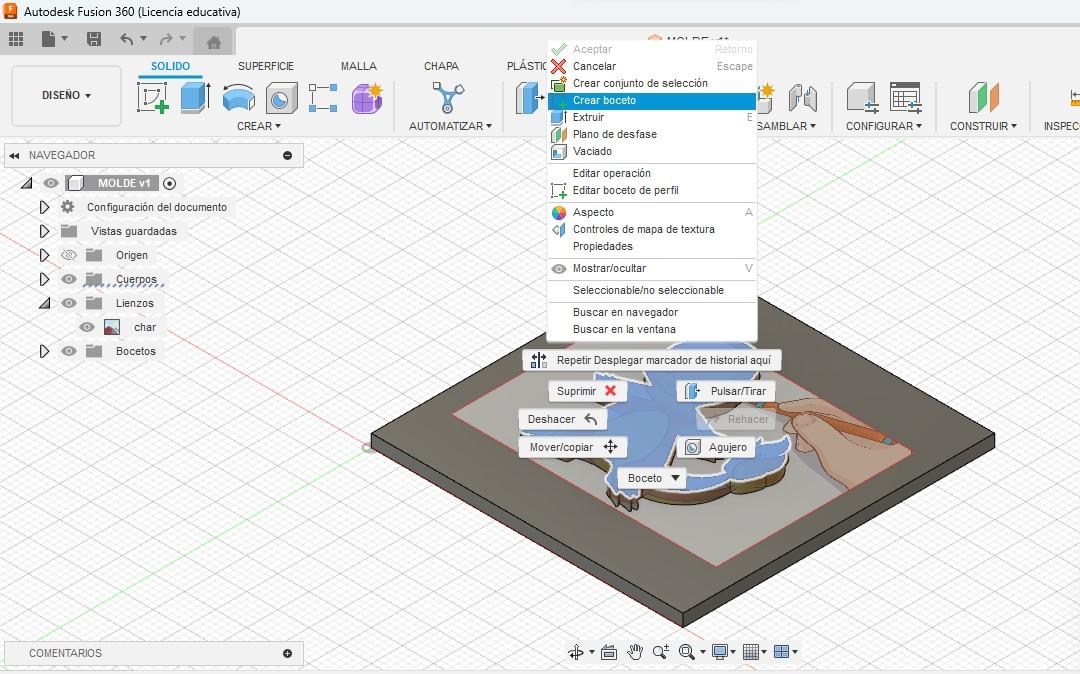Screen dimensions: 1080x674
Task: Hide the Bocetos folder eye
Action: [69, 351]
